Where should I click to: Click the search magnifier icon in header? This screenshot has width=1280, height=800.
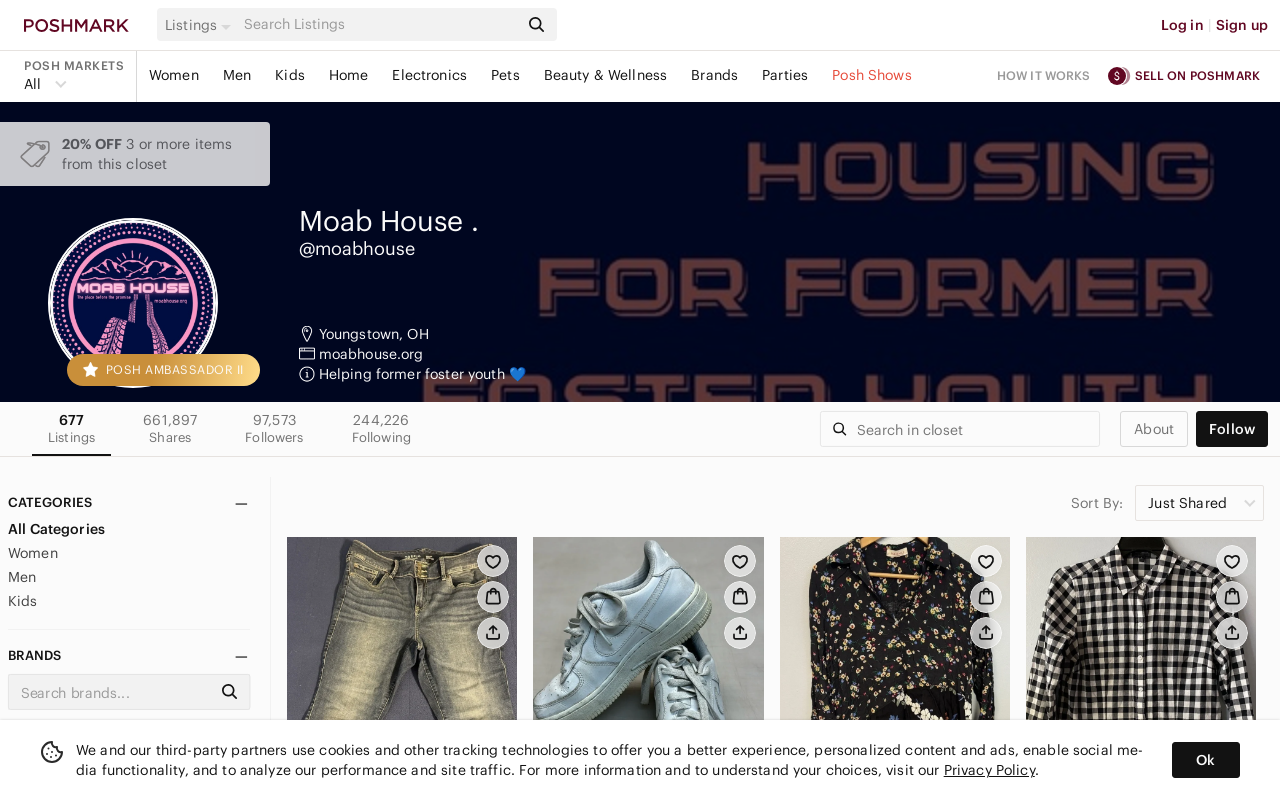tap(537, 25)
